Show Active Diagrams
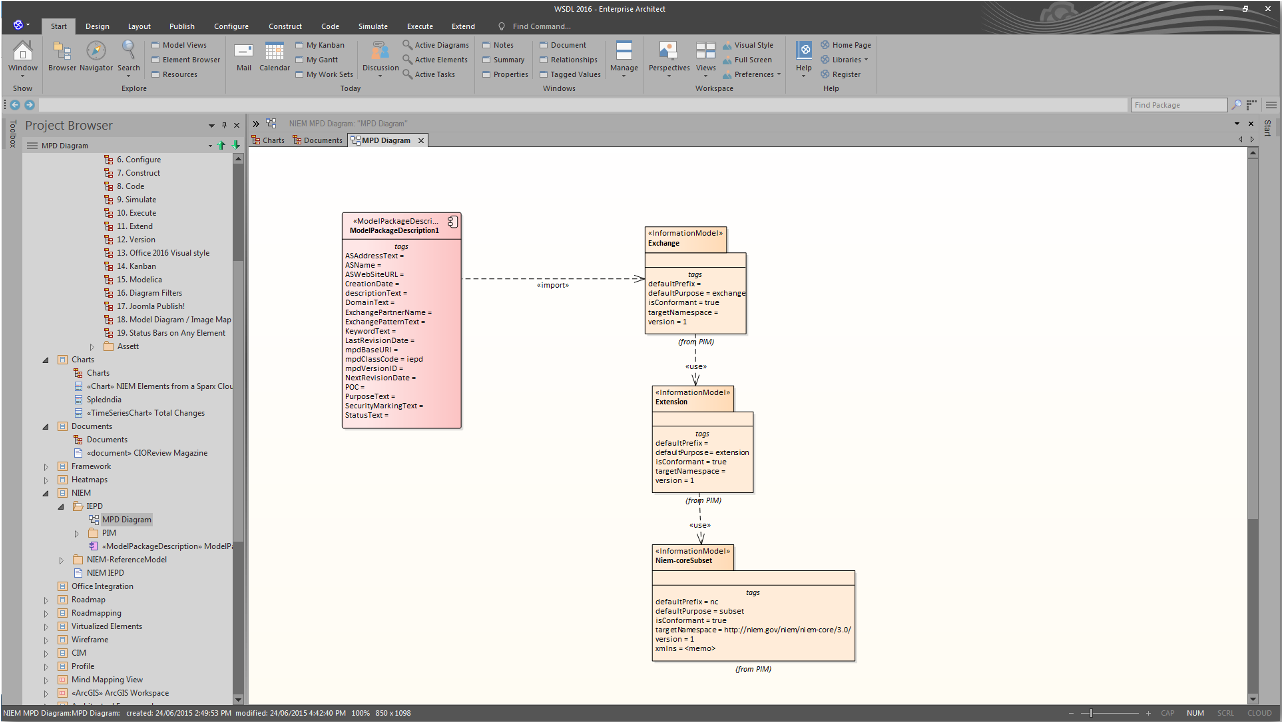The height and width of the screenshot is (722, 1282). 435,45
